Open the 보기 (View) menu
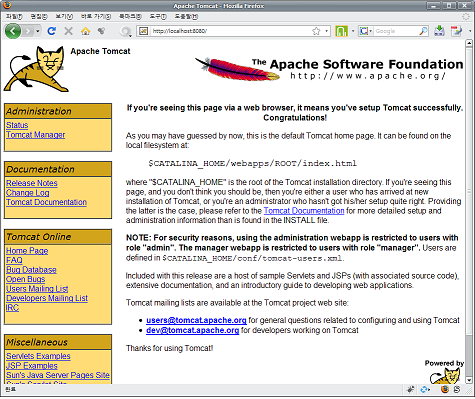475x399 pixels. point(64,16)
